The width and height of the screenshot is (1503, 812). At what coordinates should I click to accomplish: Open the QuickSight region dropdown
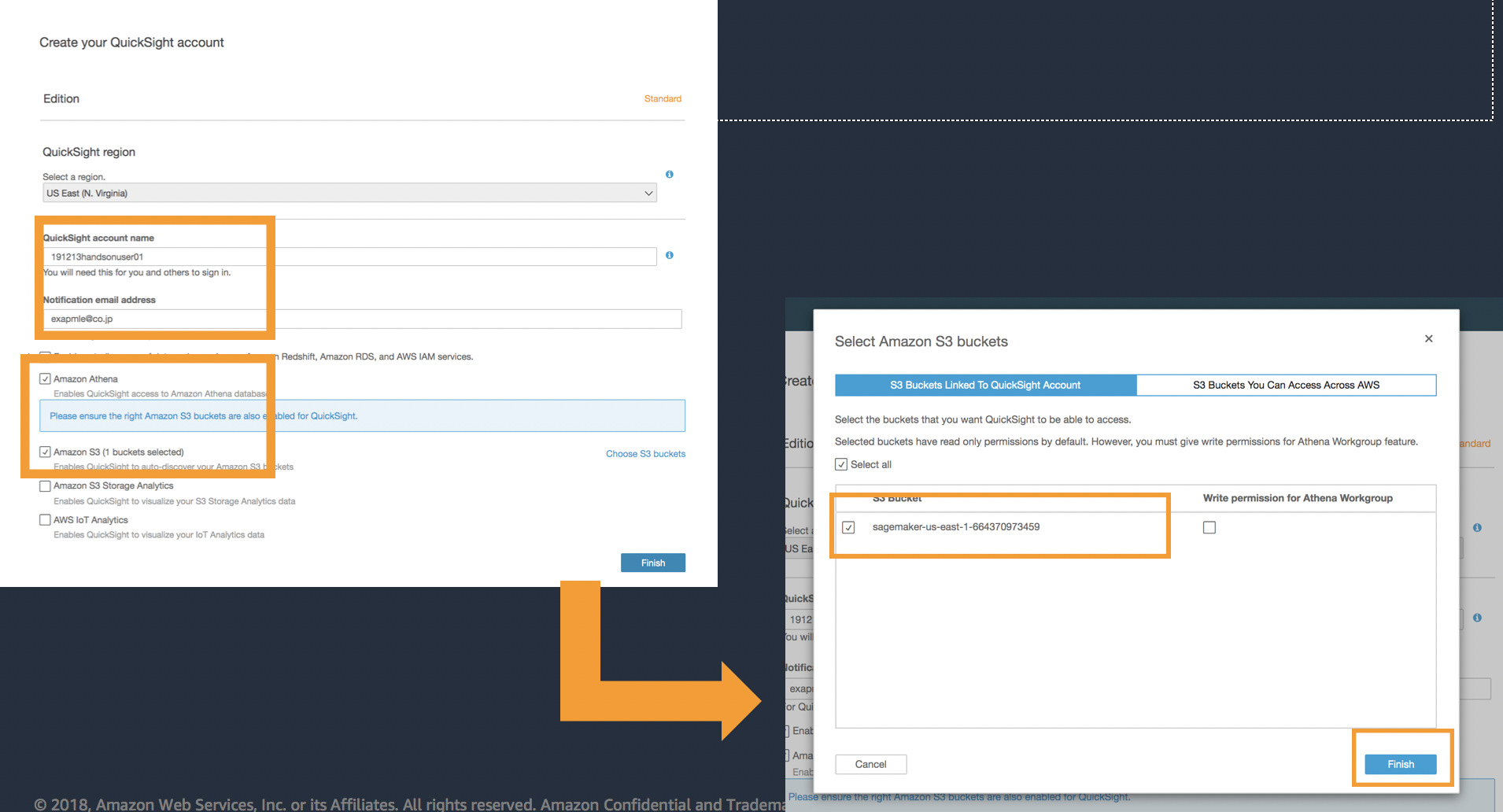click(x=349, y=193)
